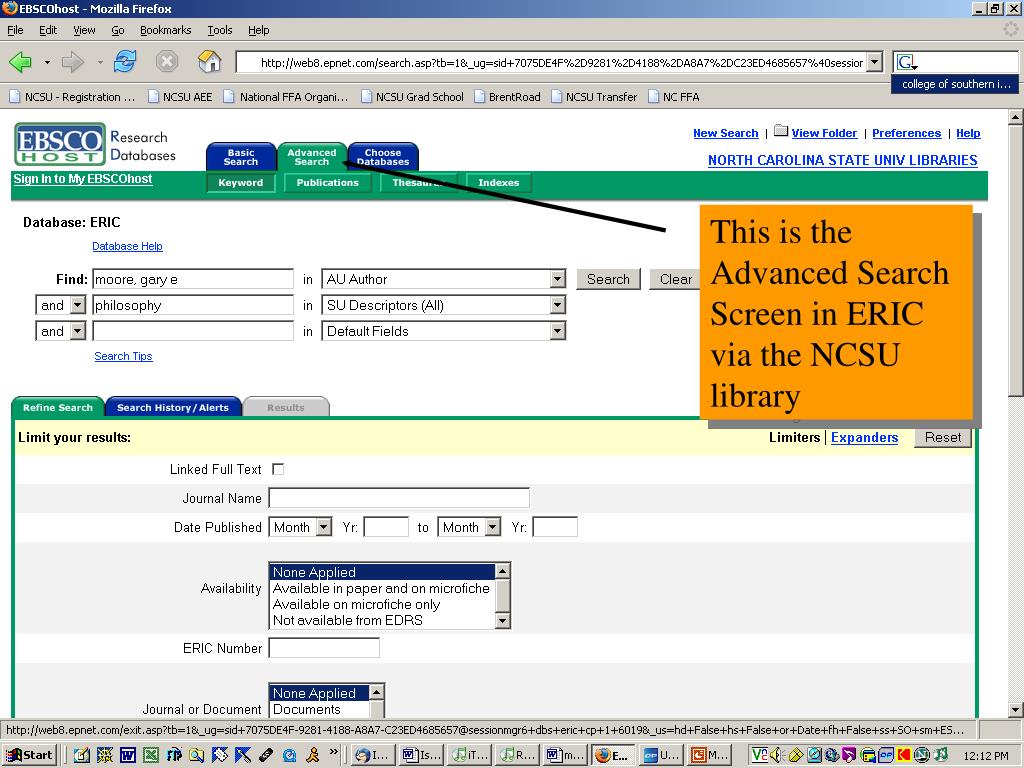Screen dimensions: 1024x768
Task: Open the Tools menu
Action: tap(219, 30)
